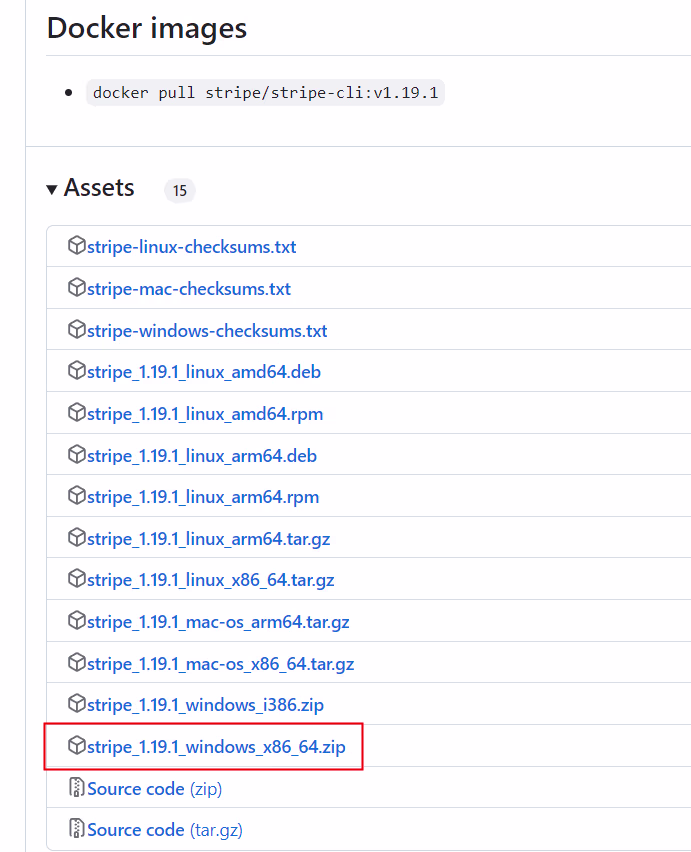Click the Assets heading label

point(99,188)
